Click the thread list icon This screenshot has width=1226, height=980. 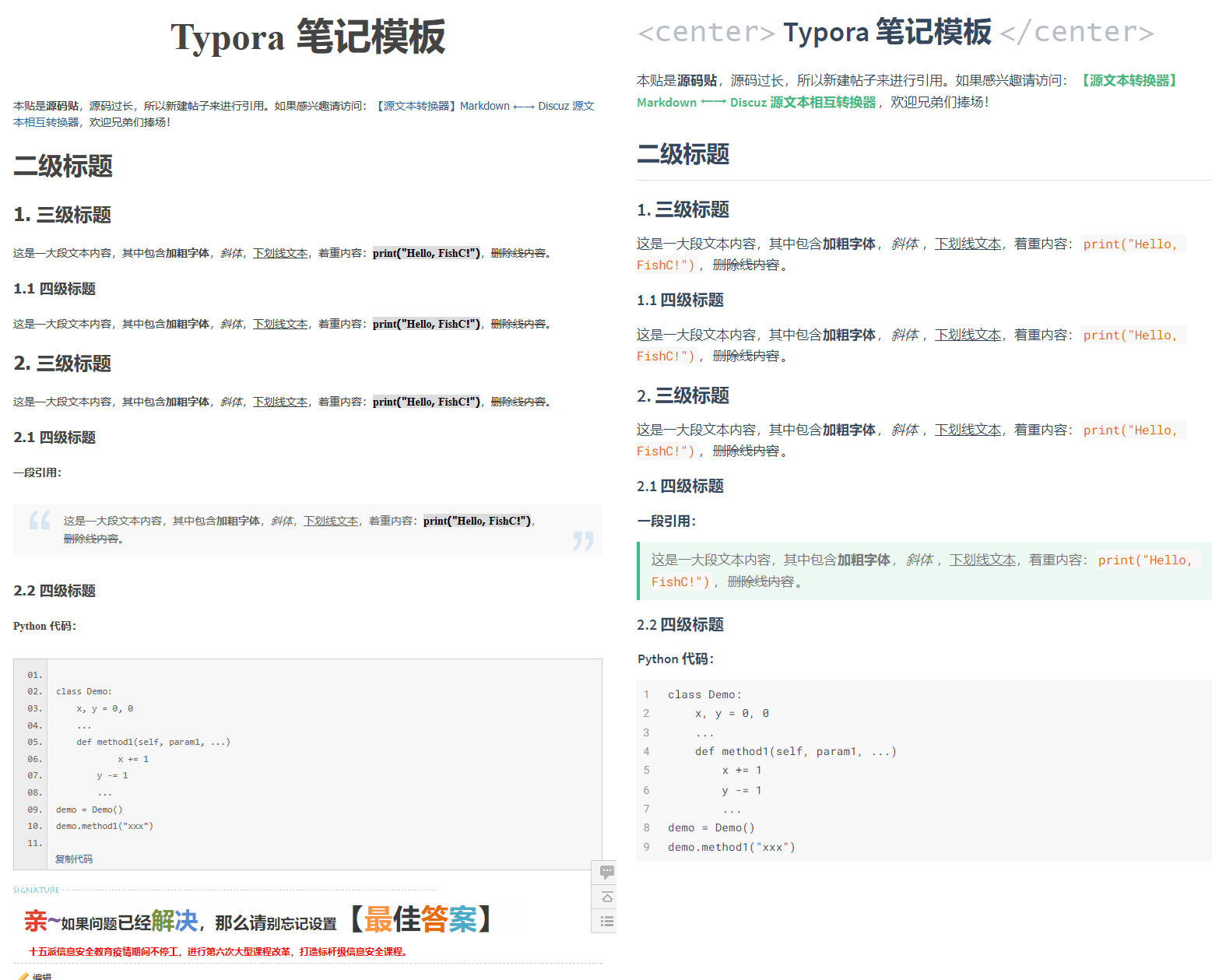coord(606,922)
